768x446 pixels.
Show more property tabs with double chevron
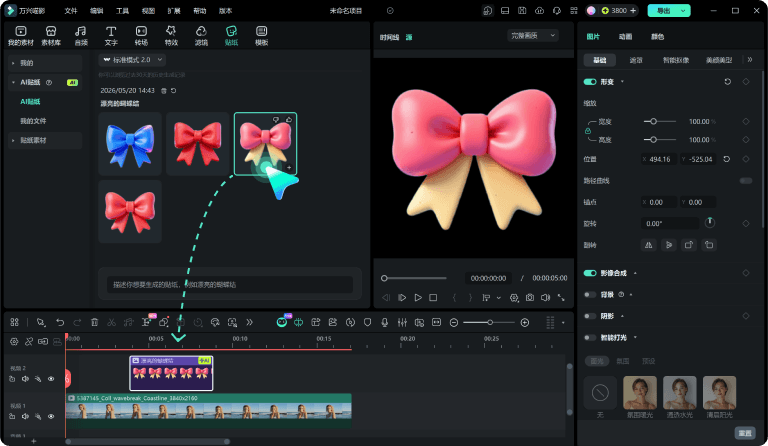tap(750, 60)
